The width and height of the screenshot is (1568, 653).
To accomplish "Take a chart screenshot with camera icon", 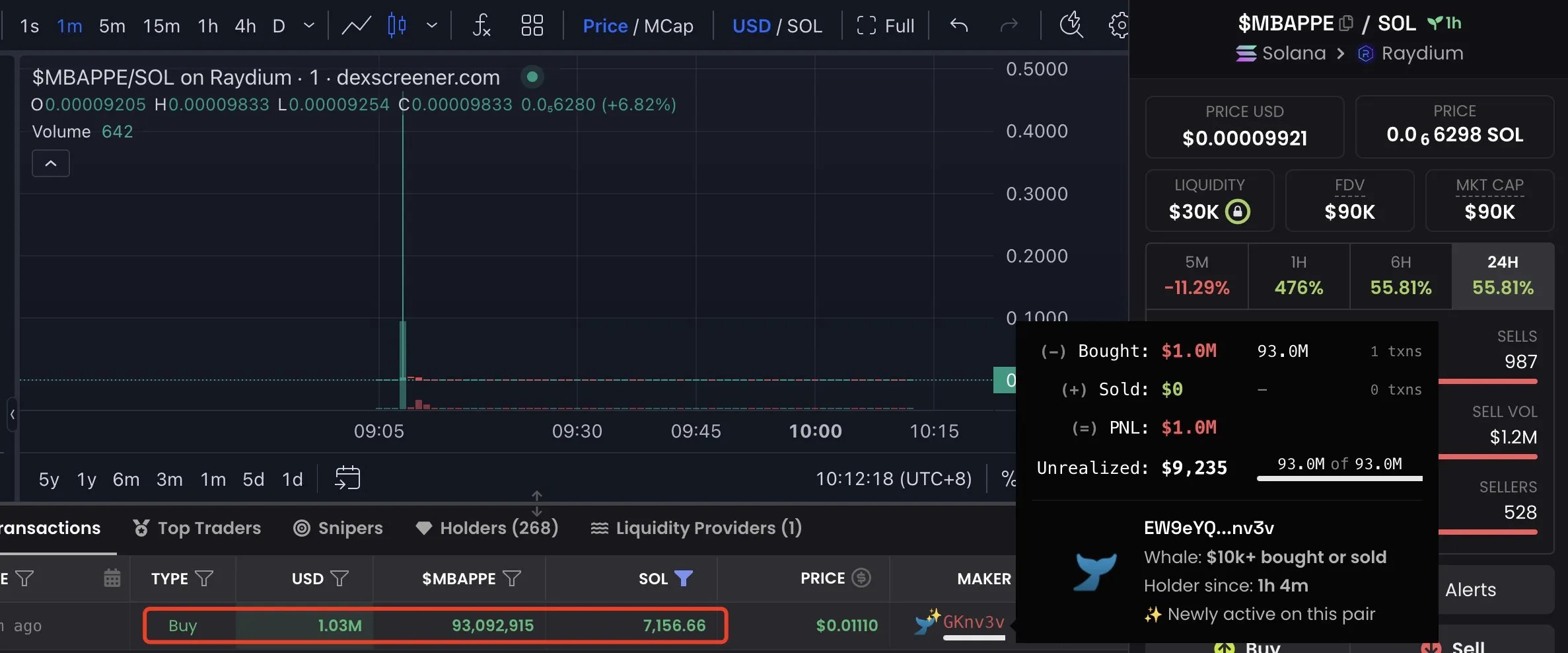I will (1070, 25).
